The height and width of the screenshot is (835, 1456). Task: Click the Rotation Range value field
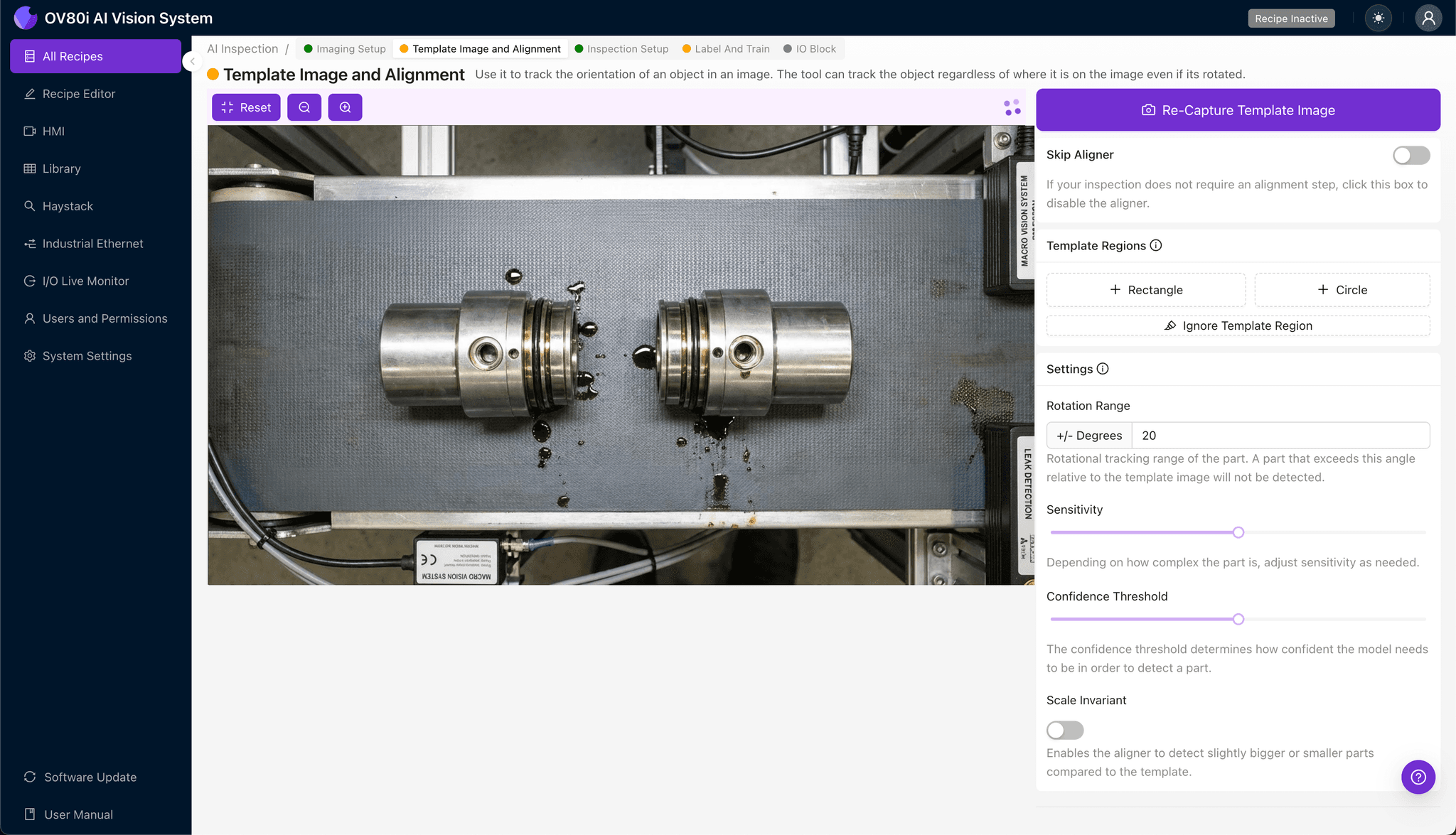pyautogui.click(x=1280, y=435)
